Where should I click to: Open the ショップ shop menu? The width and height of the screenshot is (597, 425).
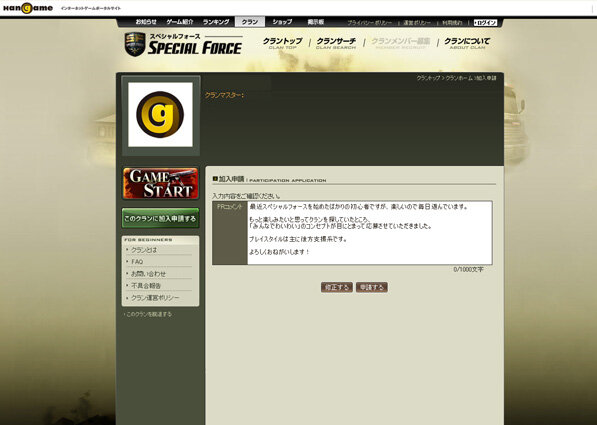coord(282,22)
